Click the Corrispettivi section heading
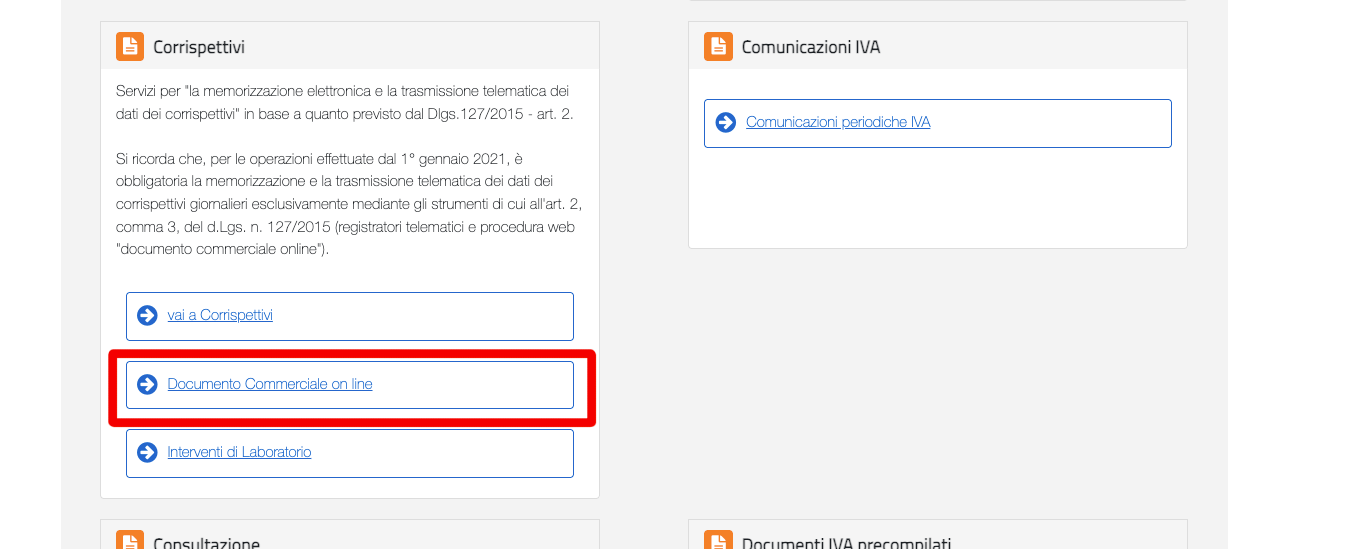 pyautogui.click(x=199, y=47)
